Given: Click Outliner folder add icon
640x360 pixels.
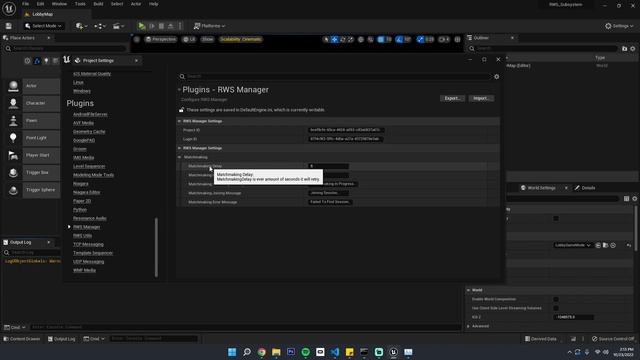Looking at the screenshot, I should (624, 49).
